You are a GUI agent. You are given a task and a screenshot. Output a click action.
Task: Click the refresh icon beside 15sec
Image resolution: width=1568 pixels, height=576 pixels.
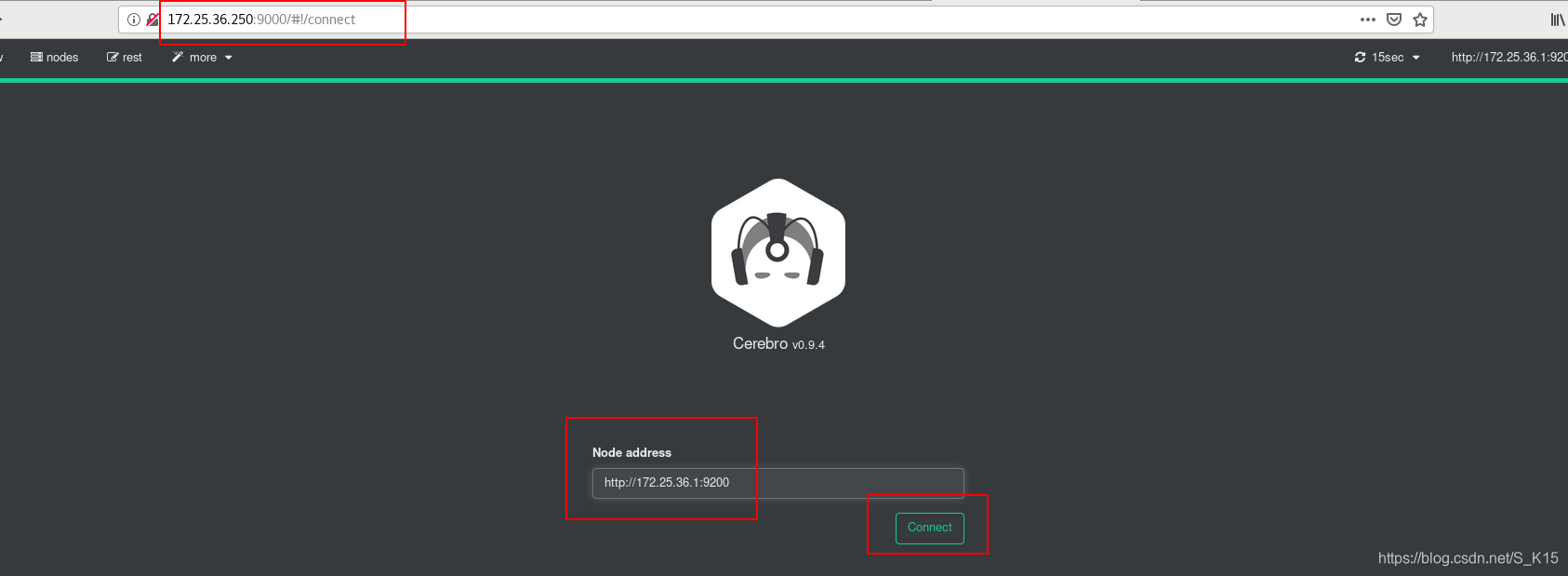[x=1360, y=58]
